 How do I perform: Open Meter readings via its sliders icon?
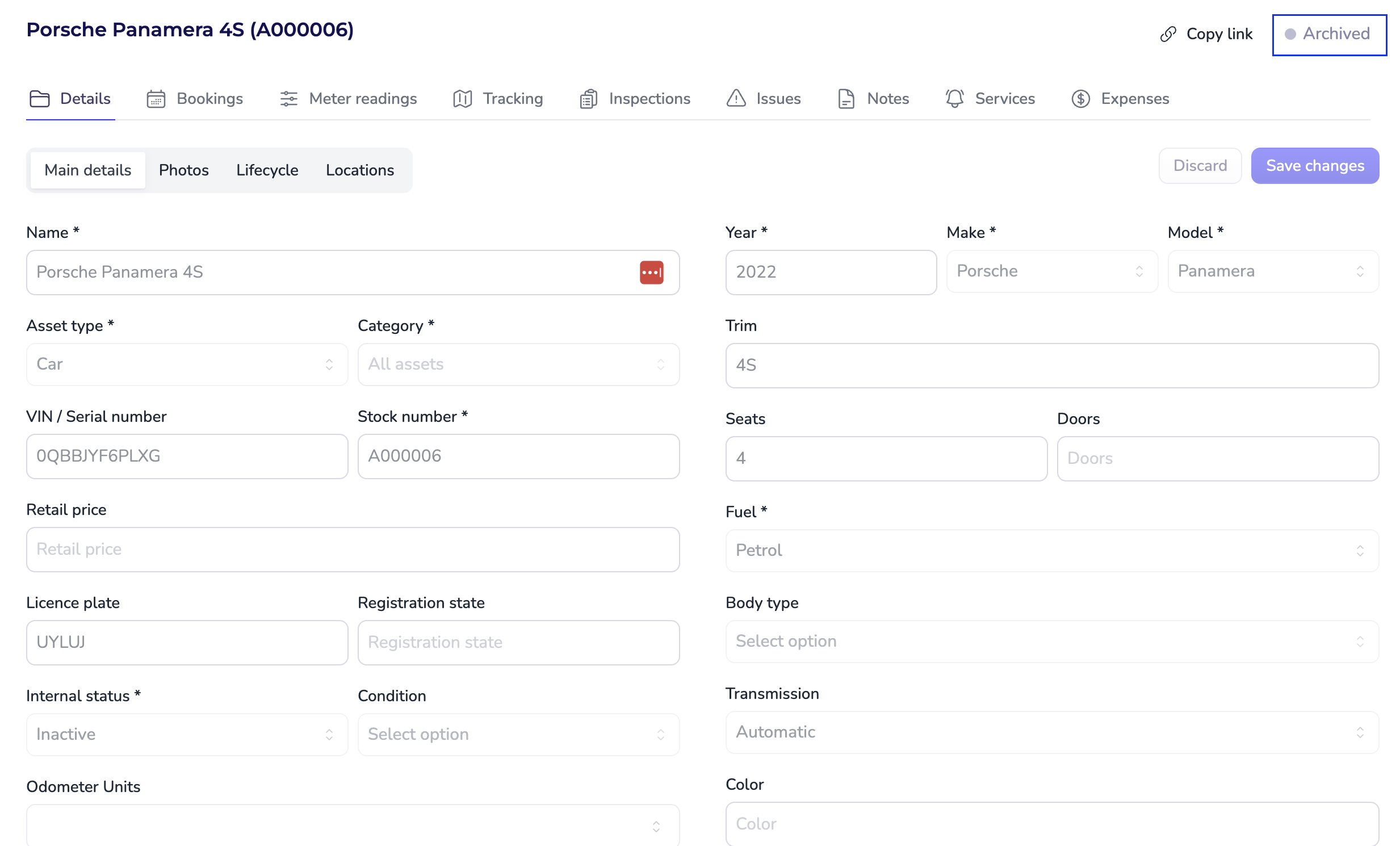[x=288, y=99]
